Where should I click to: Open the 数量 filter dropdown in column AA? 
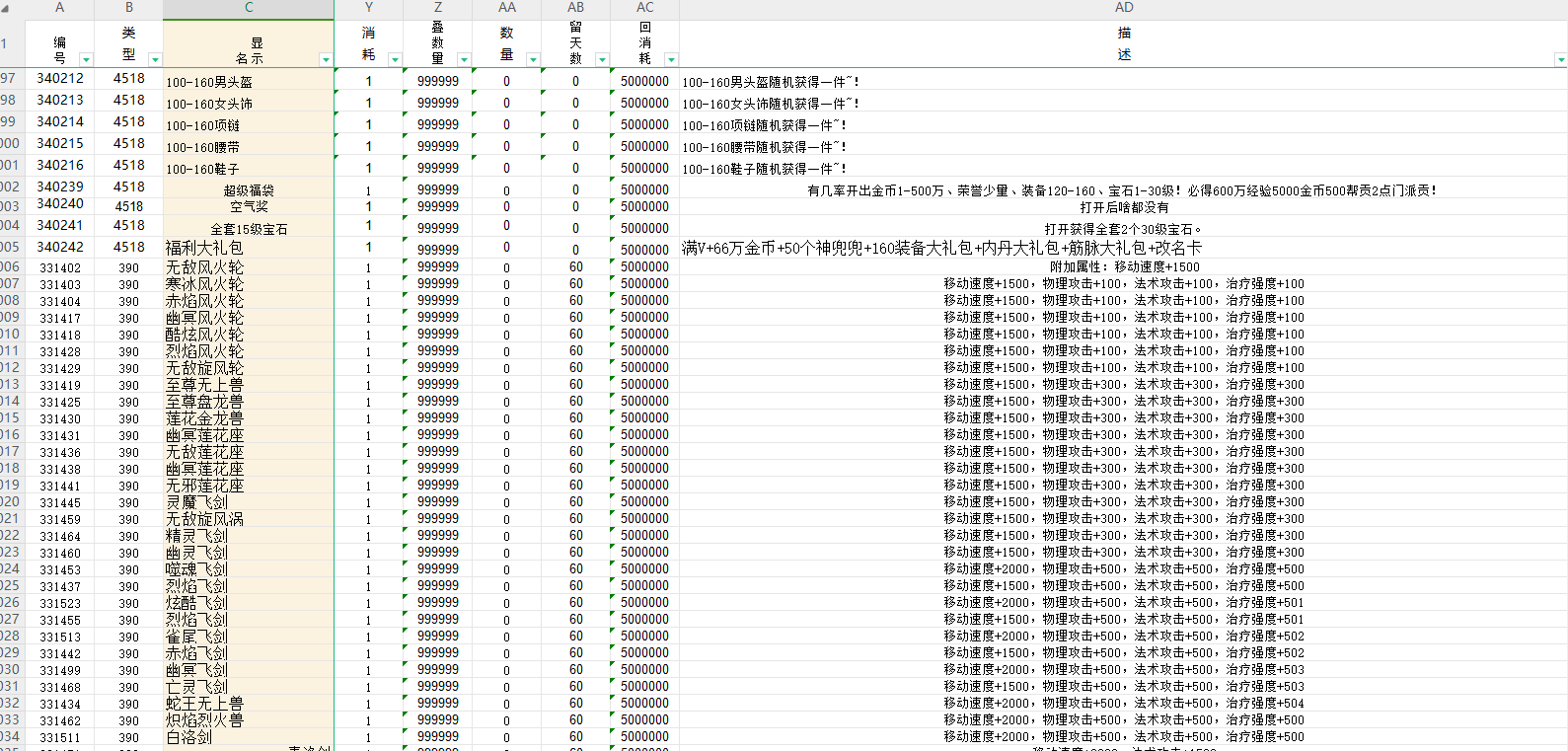pos(533,60)
